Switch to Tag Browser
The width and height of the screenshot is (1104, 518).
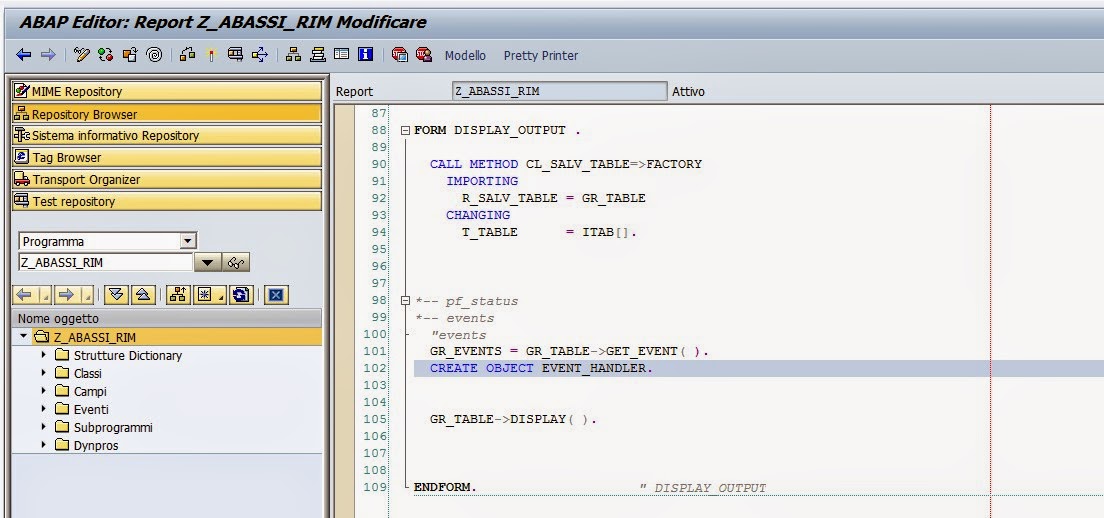point(167,157)
